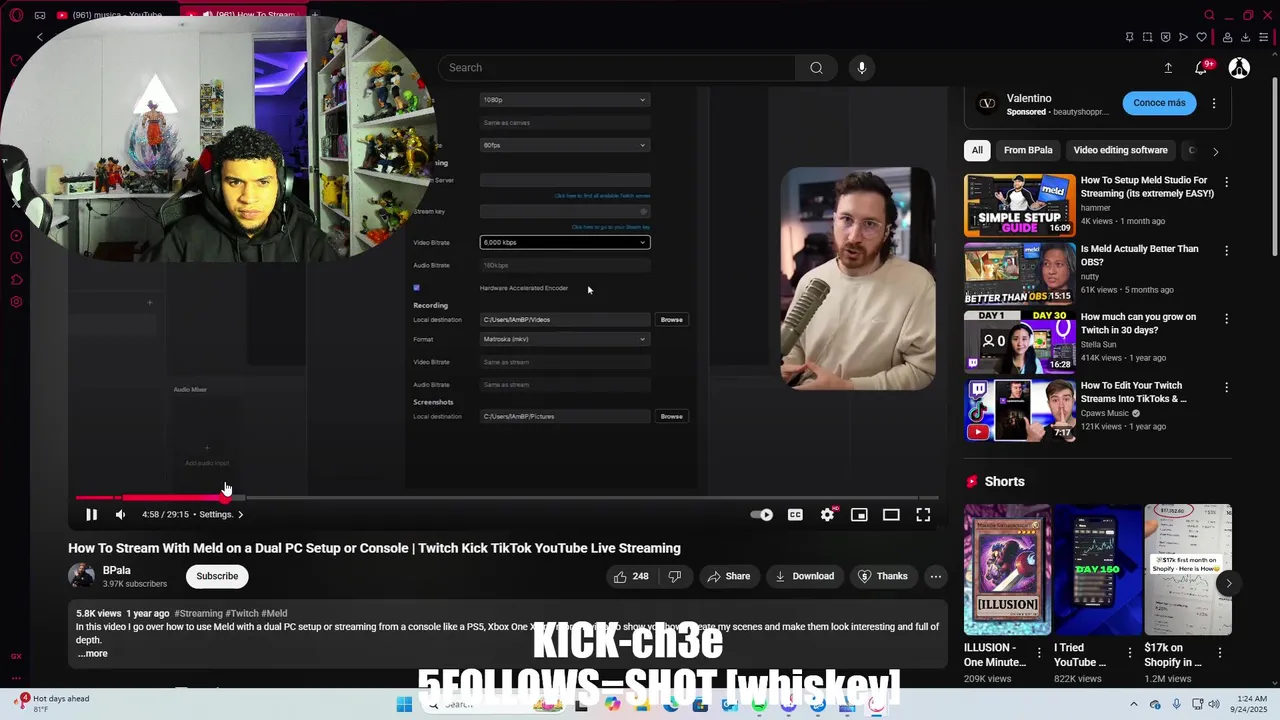This screenshot has width=1280, height=720.
Task: Click Conoce más on Valentino ad
Action: 1159,103
